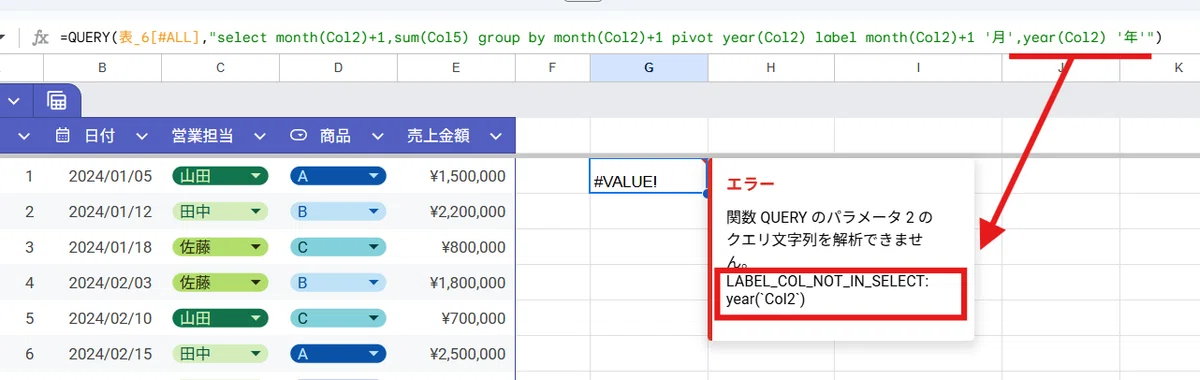Open product chip C in the ¥800,000 row
Image resolution: width=1200 pixels, height=380 pixels.
point(338,247)
